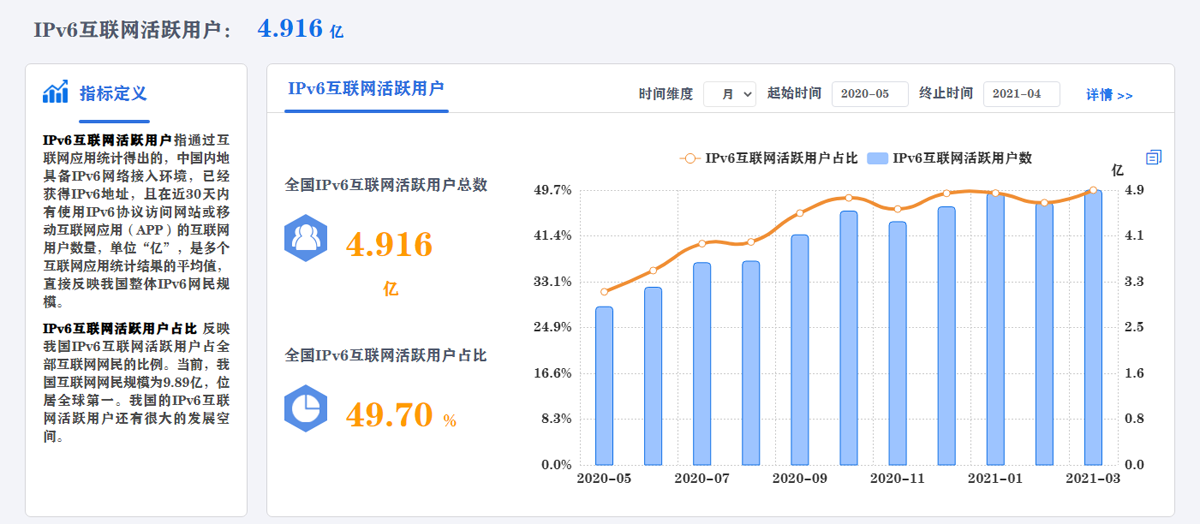The height and width of the screenshot is (524, 1200).
Task: Click the 2020-05 bar in chart
Action: 604,385
